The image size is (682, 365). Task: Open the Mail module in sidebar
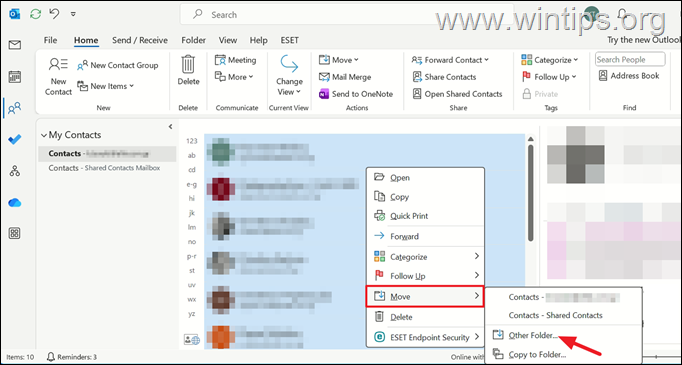pos(15,45)
